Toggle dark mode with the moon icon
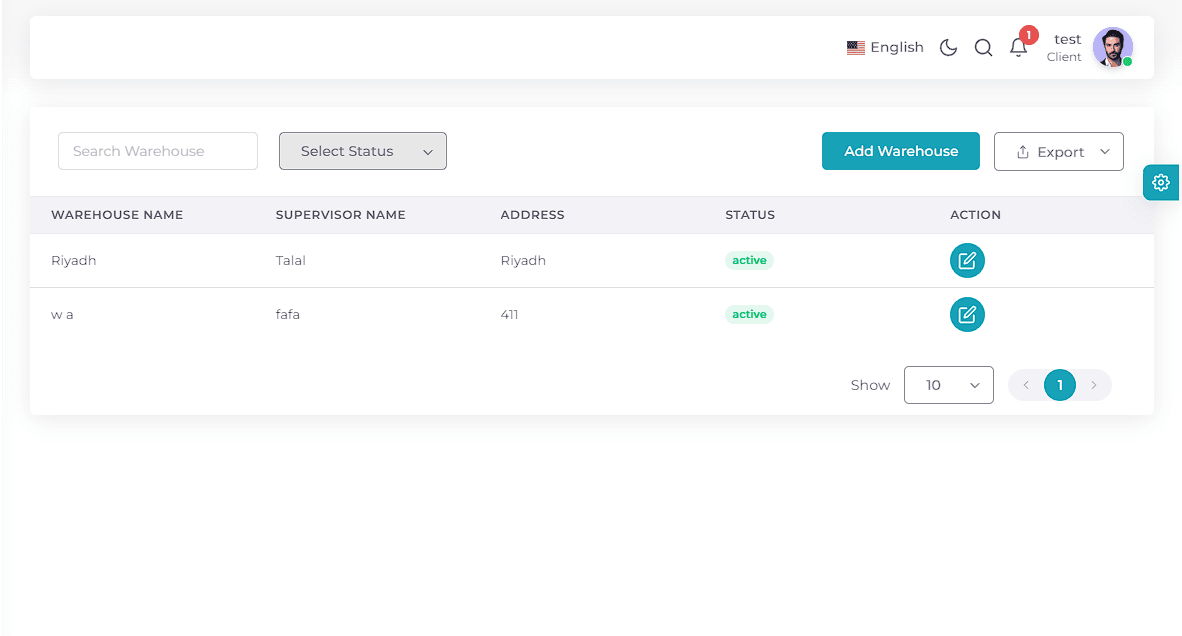The height and width of the screenshot is (636, 1182). (948, 47)
